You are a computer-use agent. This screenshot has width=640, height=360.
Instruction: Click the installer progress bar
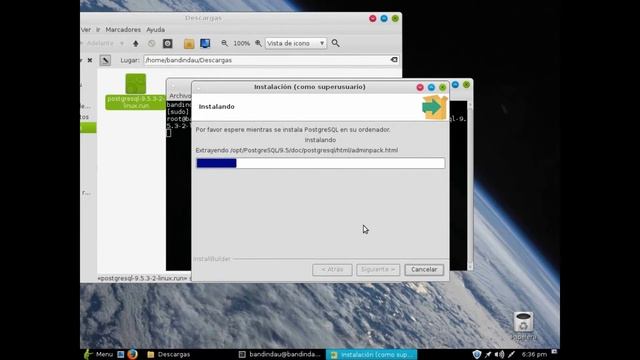[320, 163]
